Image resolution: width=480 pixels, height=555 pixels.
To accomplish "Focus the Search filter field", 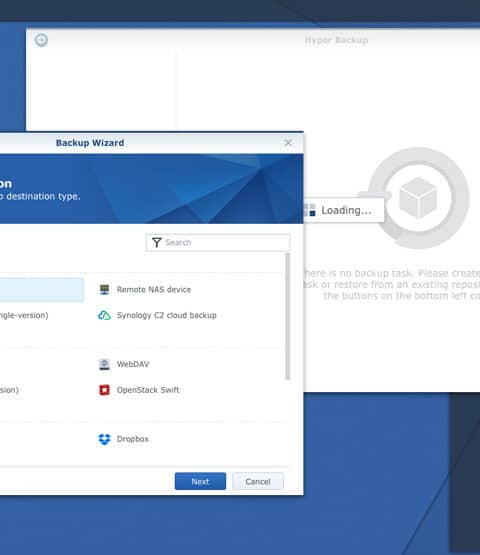I will pyautogui.click(x=218, y=242).
